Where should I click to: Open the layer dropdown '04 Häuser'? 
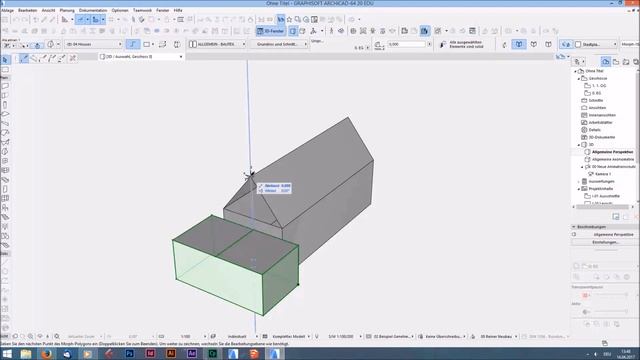pos(93,44)
